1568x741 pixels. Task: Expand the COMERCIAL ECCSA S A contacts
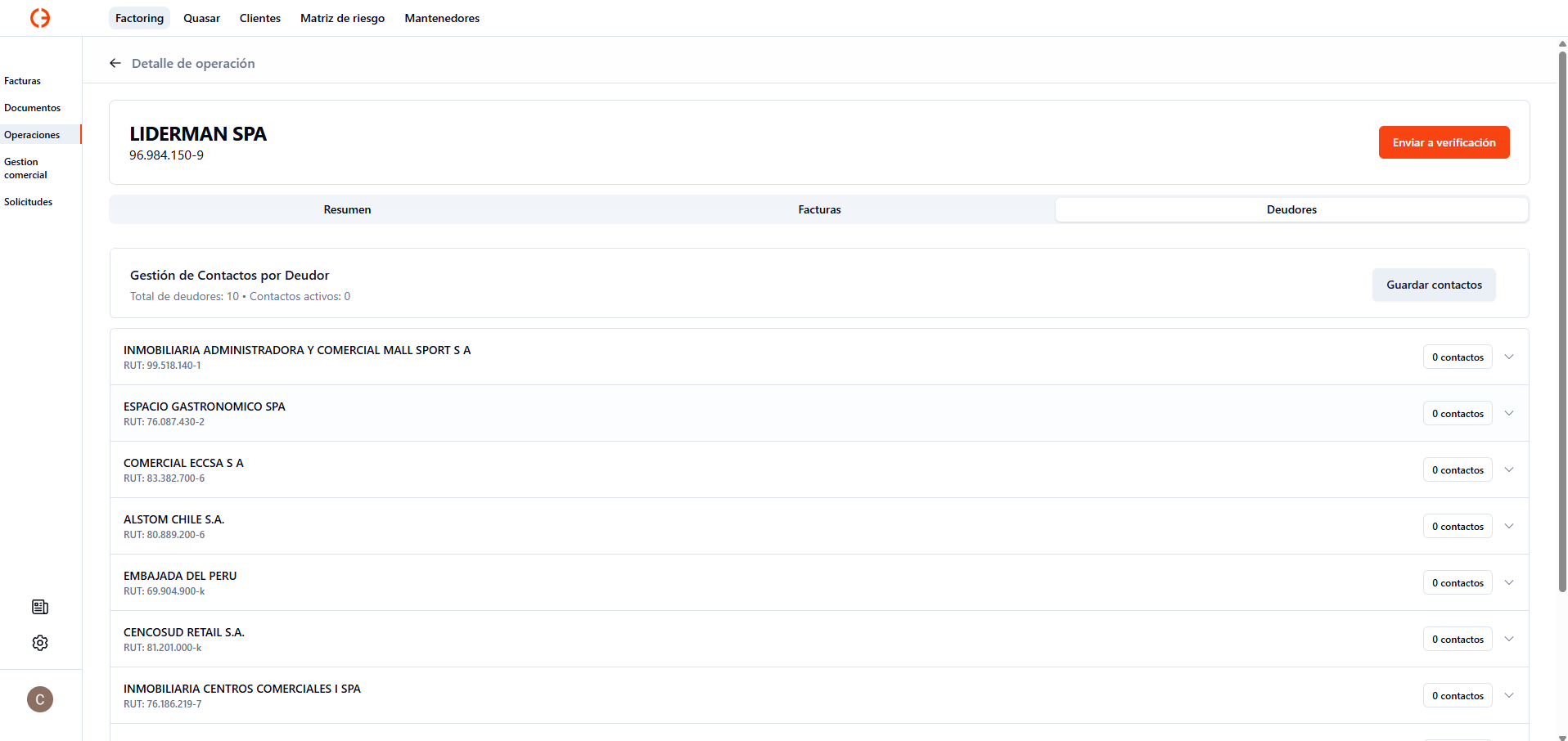[x=1509, y=469]
